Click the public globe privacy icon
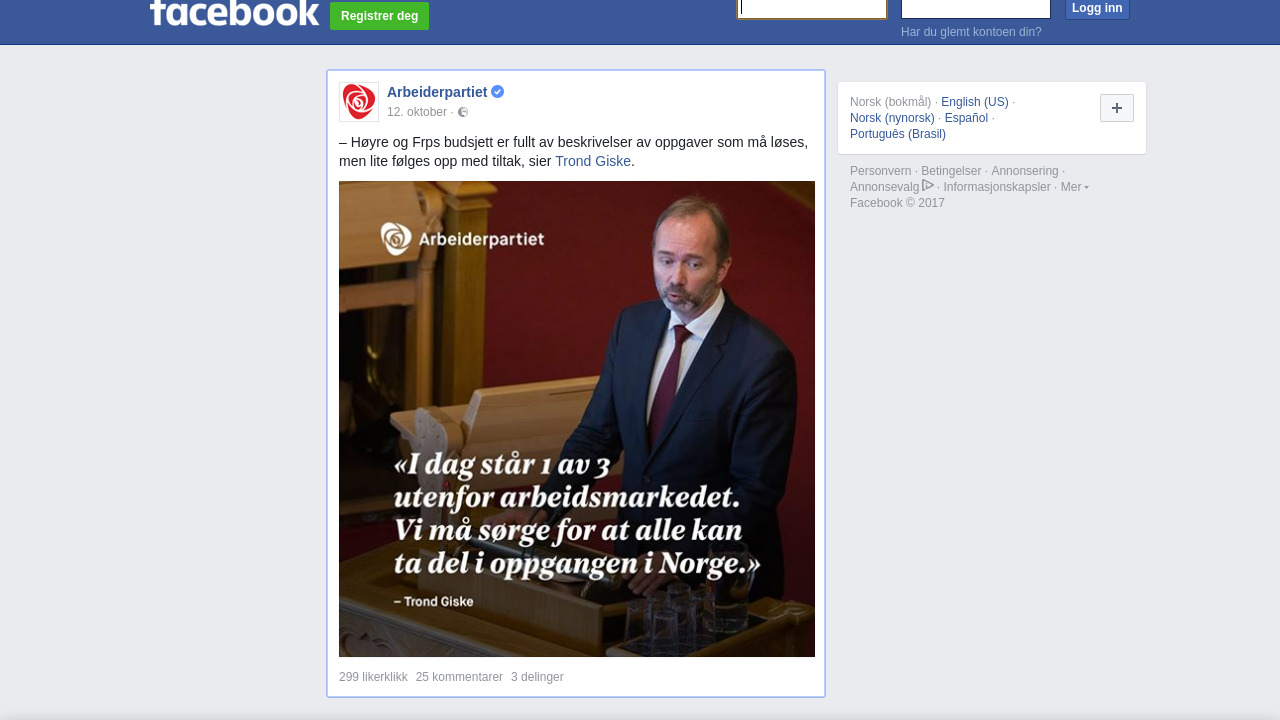The height and width of the screenshot is (720, 1280). 463,112
